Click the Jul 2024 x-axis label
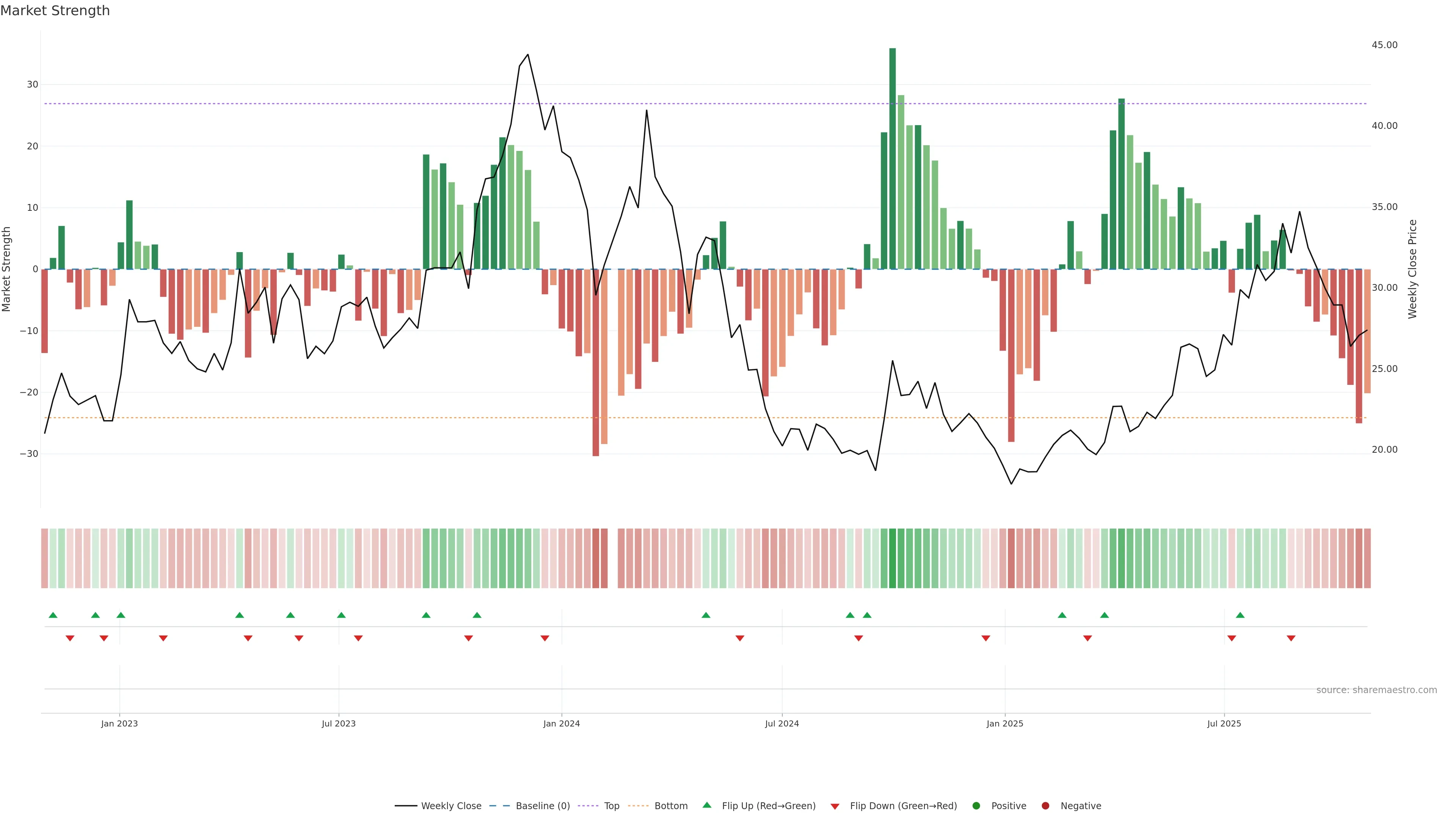The width and height of the screenshot is (1456, 819). pyautogui.click(x=782, y=723)
